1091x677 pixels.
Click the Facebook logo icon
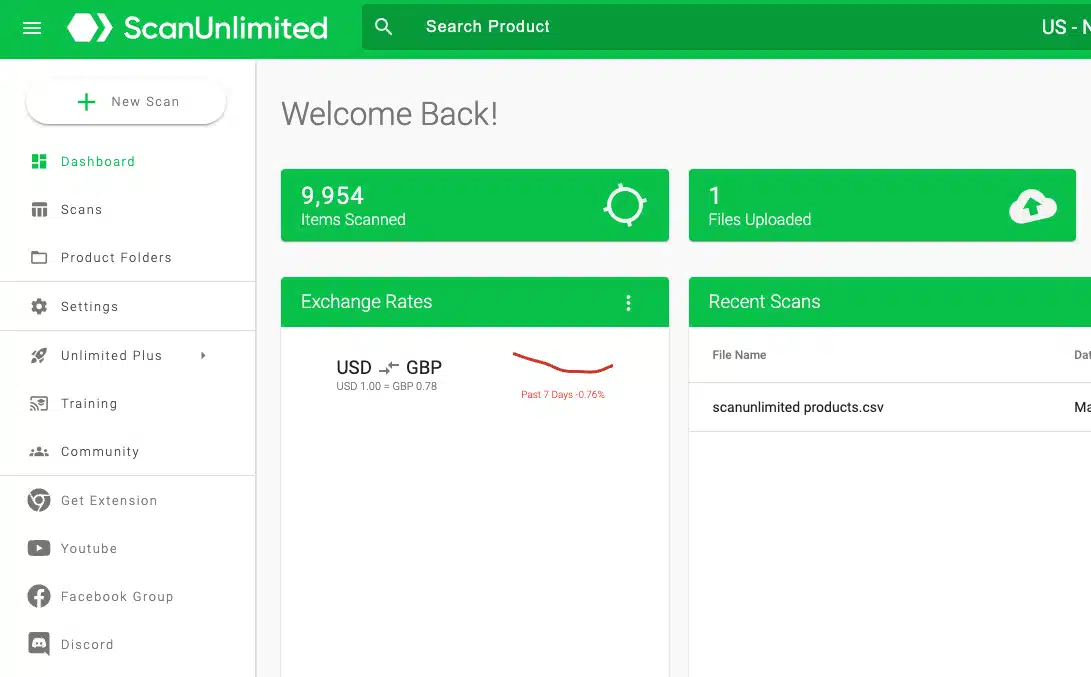coord(39,596)
